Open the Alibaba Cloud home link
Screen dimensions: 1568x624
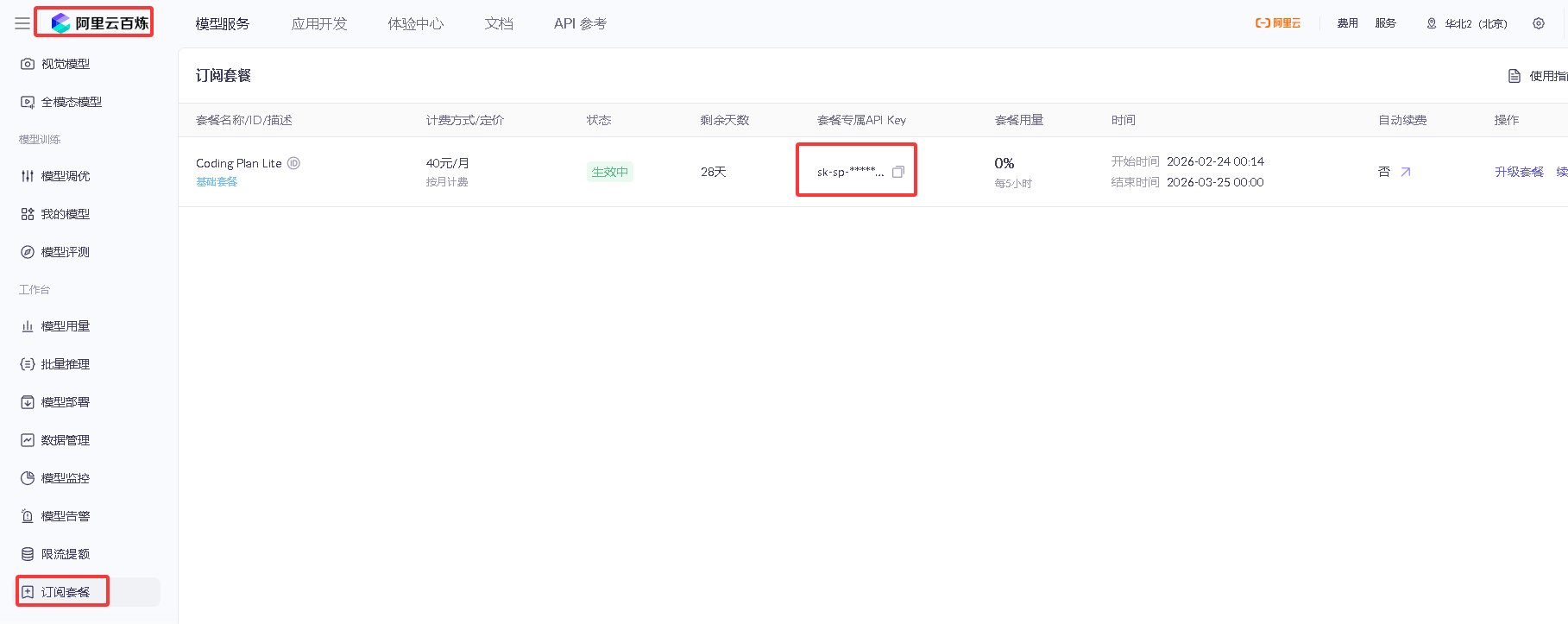click(1277, 23)
